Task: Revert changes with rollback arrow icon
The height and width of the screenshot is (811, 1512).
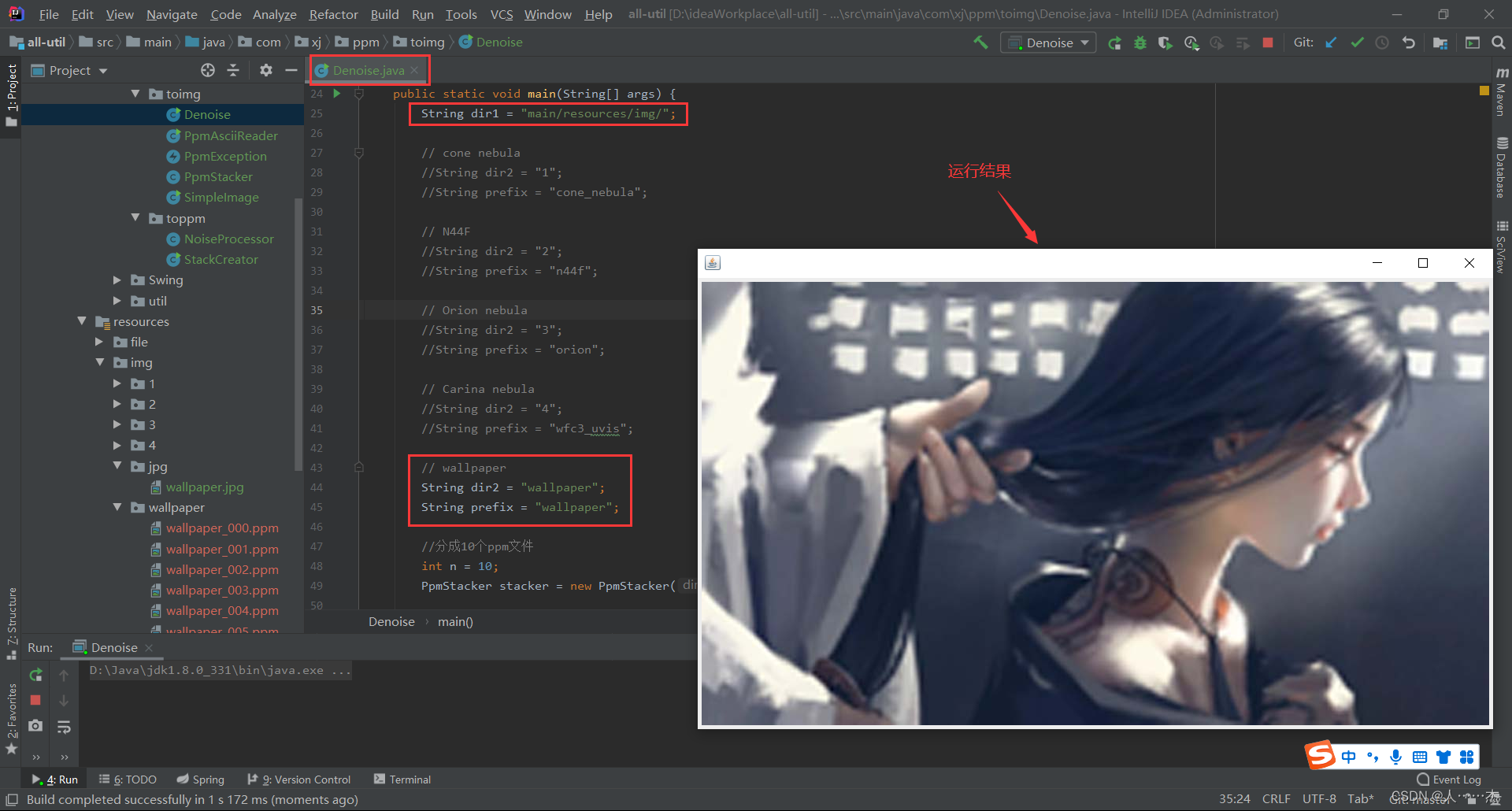Action: [x=1409, y=43]
